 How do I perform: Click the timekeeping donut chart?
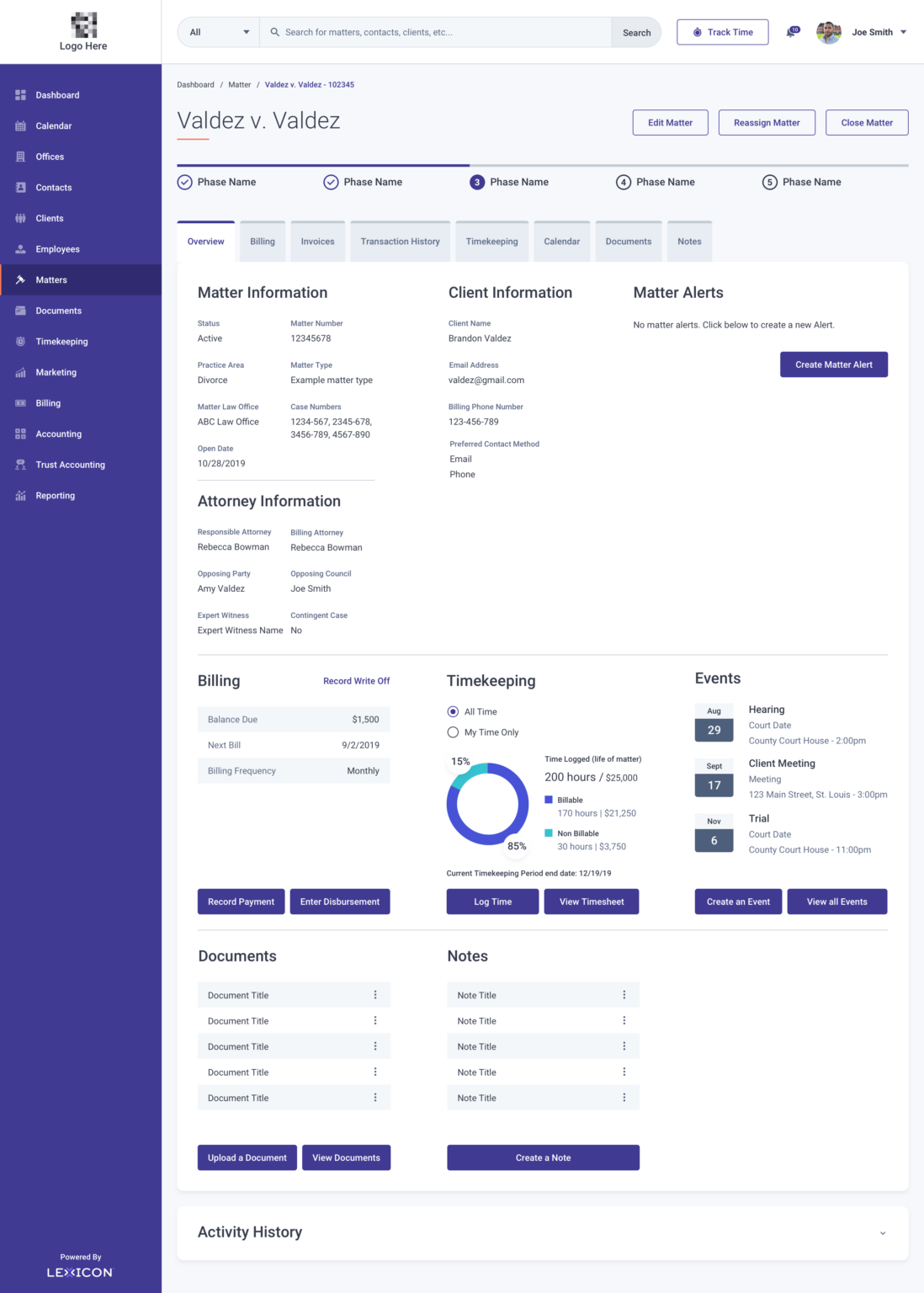point(488,804)
